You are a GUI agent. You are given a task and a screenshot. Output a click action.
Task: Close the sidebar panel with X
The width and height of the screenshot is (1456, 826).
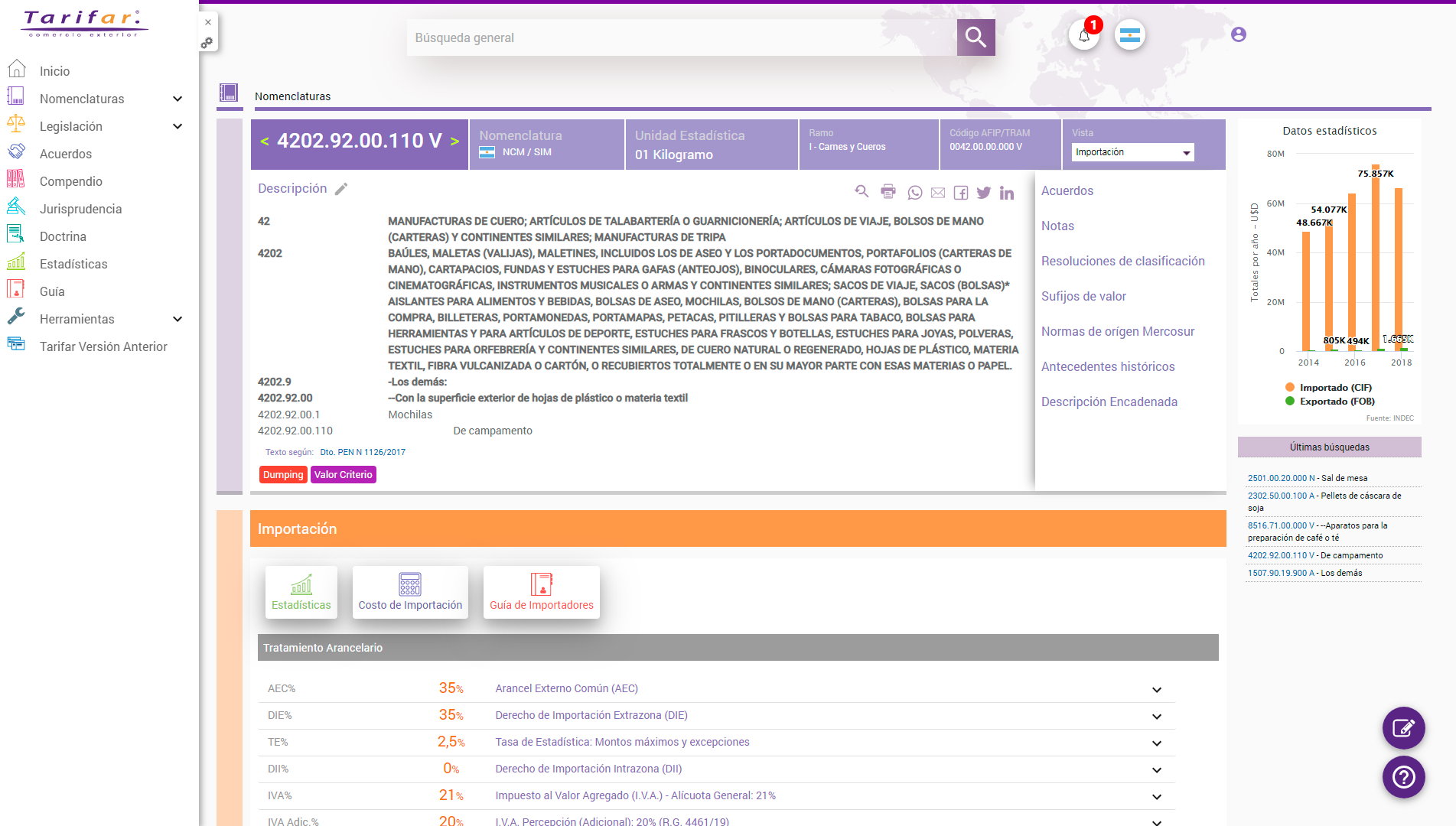point(208,22)
